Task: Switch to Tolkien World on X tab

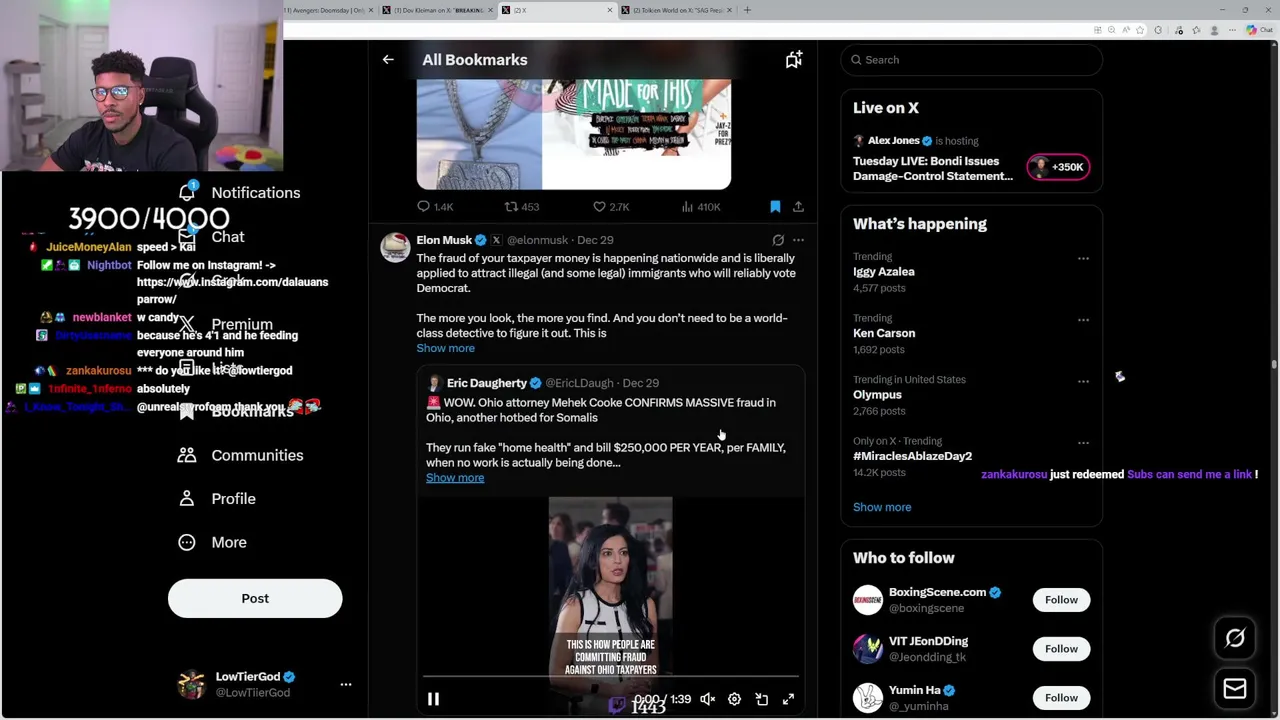Action: tap(675, 10)
